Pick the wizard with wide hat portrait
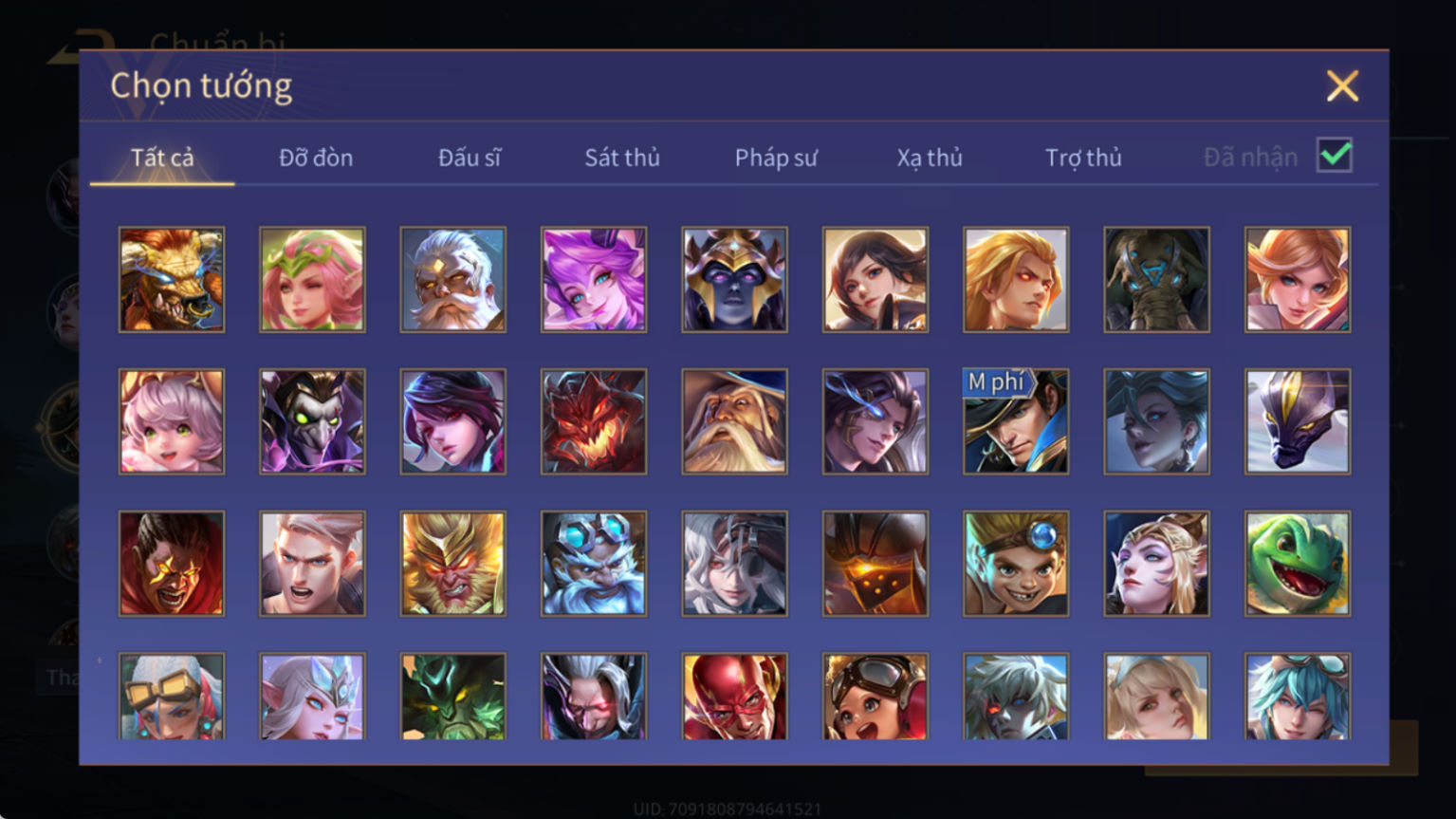Image resolution: width=1456 pixels, height=819 pixels. 734,421
